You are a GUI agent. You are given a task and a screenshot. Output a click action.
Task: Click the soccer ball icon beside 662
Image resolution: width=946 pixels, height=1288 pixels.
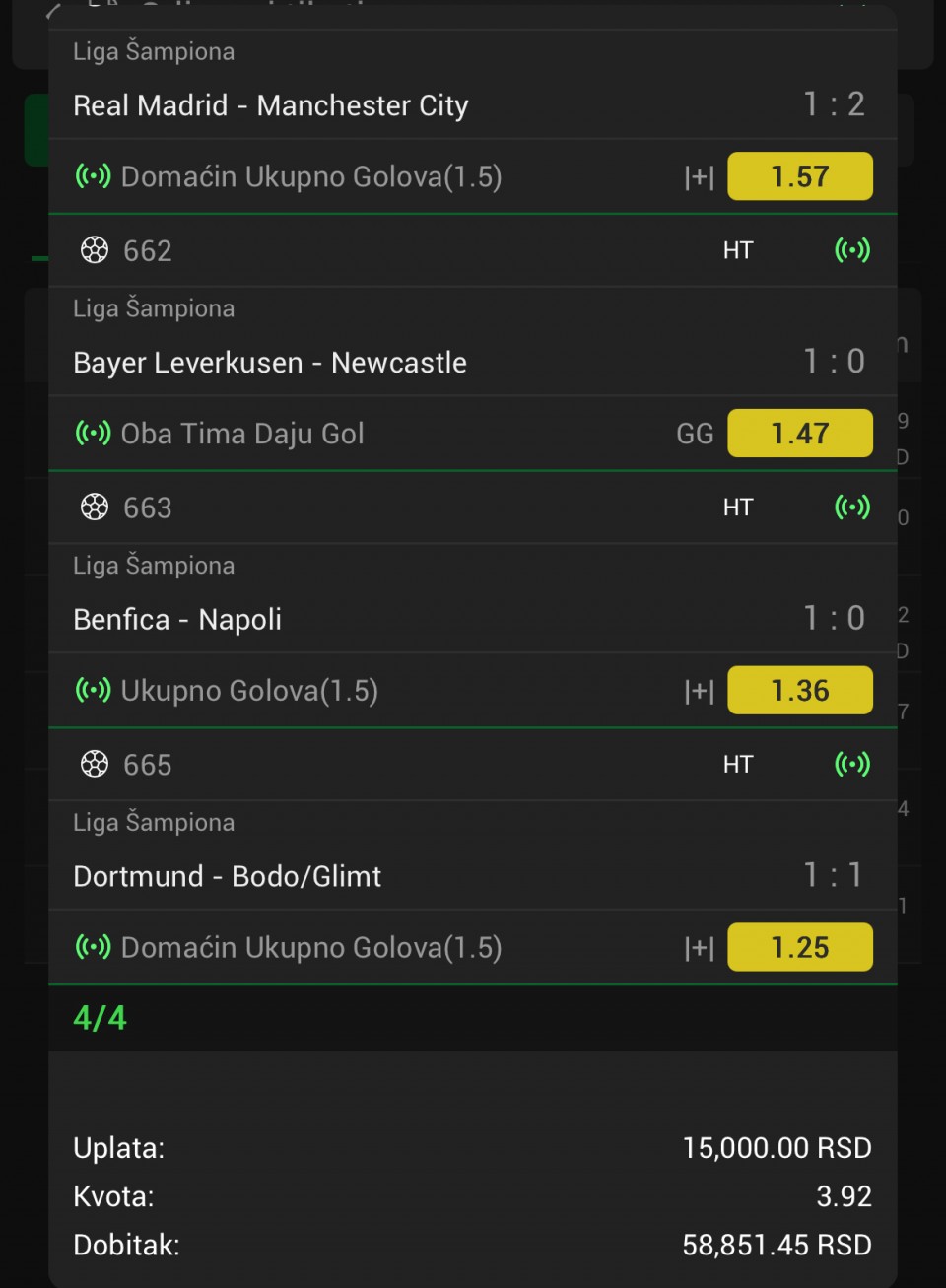95,250
